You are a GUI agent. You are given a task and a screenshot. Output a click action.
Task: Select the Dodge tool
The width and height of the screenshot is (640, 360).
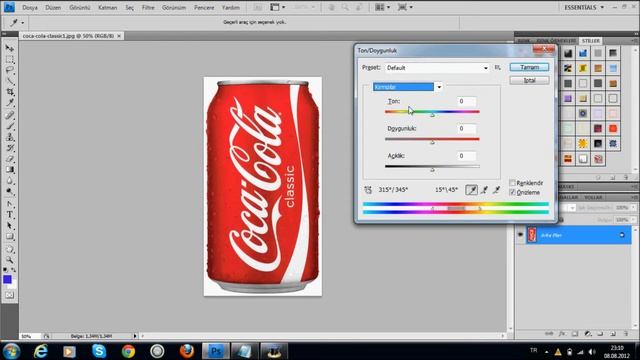[9, 191]
